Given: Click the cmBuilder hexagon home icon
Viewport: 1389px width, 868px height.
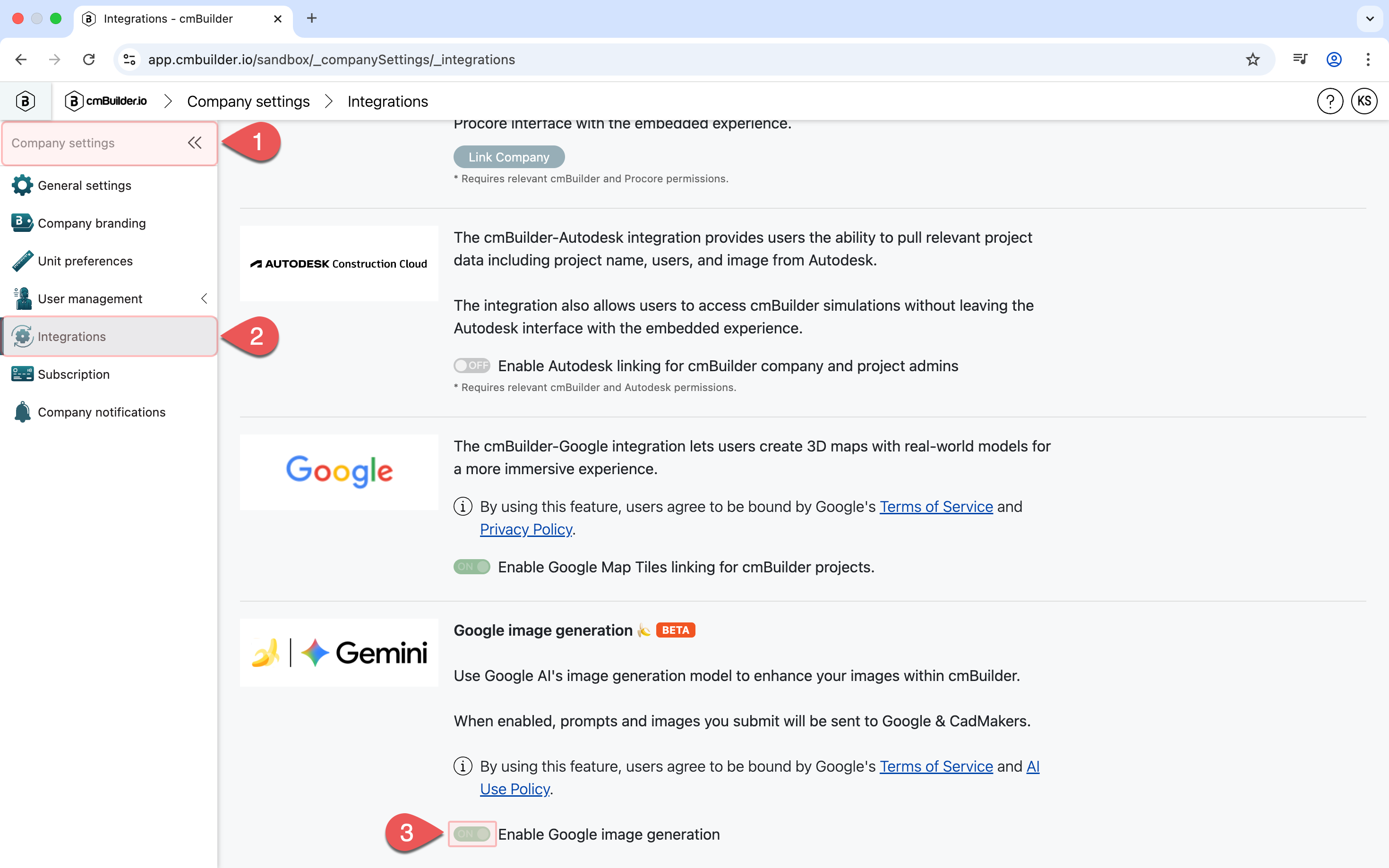Looking at the screenshot, I should click(25, 101).
